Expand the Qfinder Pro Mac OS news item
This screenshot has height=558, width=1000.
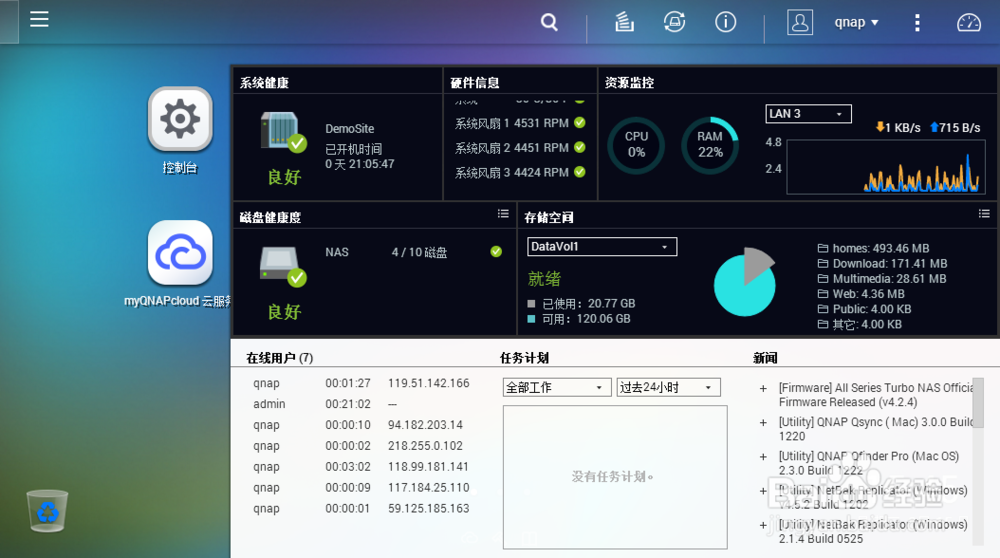pyautogui.click(x=763, y=457)
